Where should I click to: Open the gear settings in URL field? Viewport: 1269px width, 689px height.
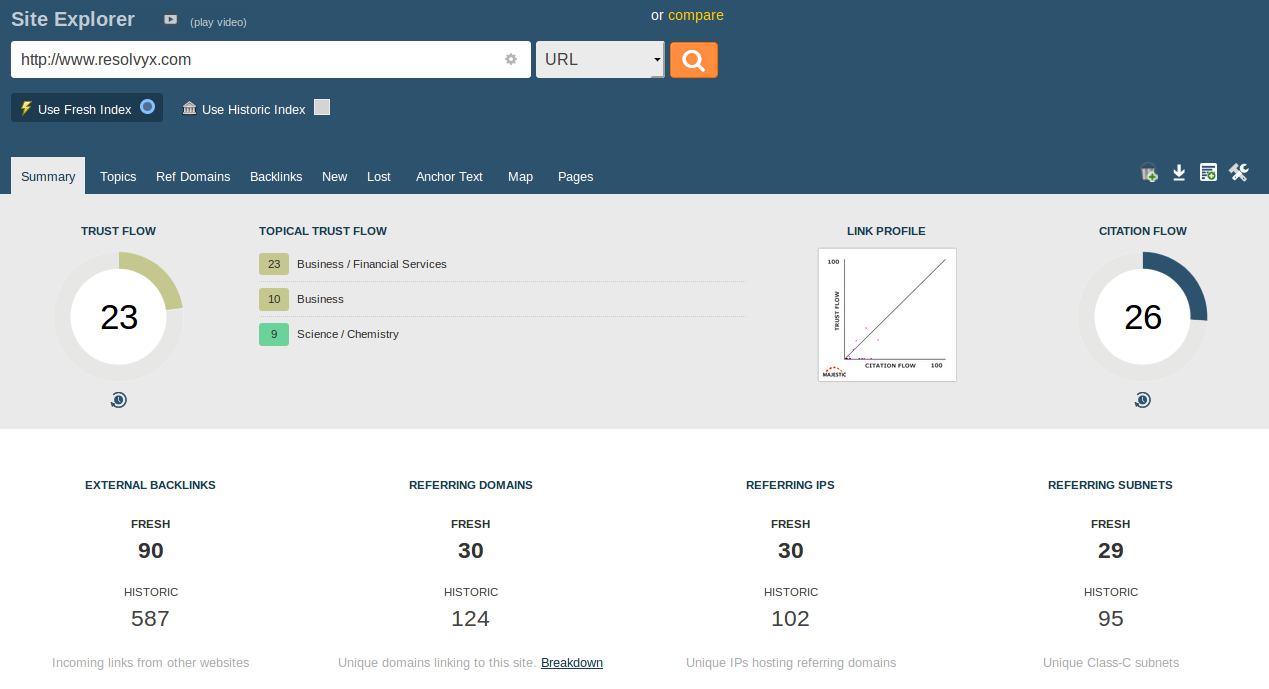pyautogui.click(x=511, y=59)
